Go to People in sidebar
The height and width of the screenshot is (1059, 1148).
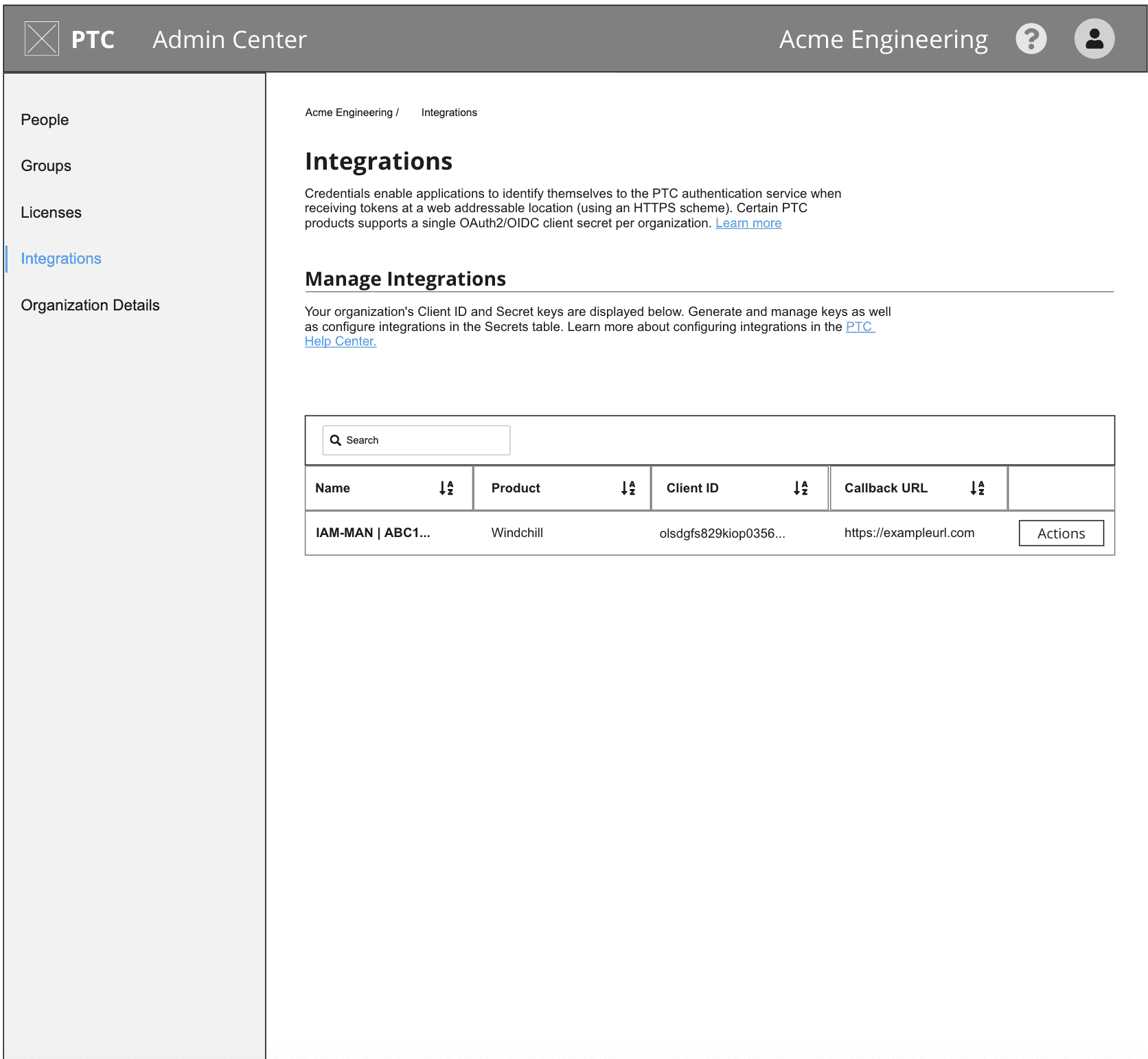(x=45, y=119)
